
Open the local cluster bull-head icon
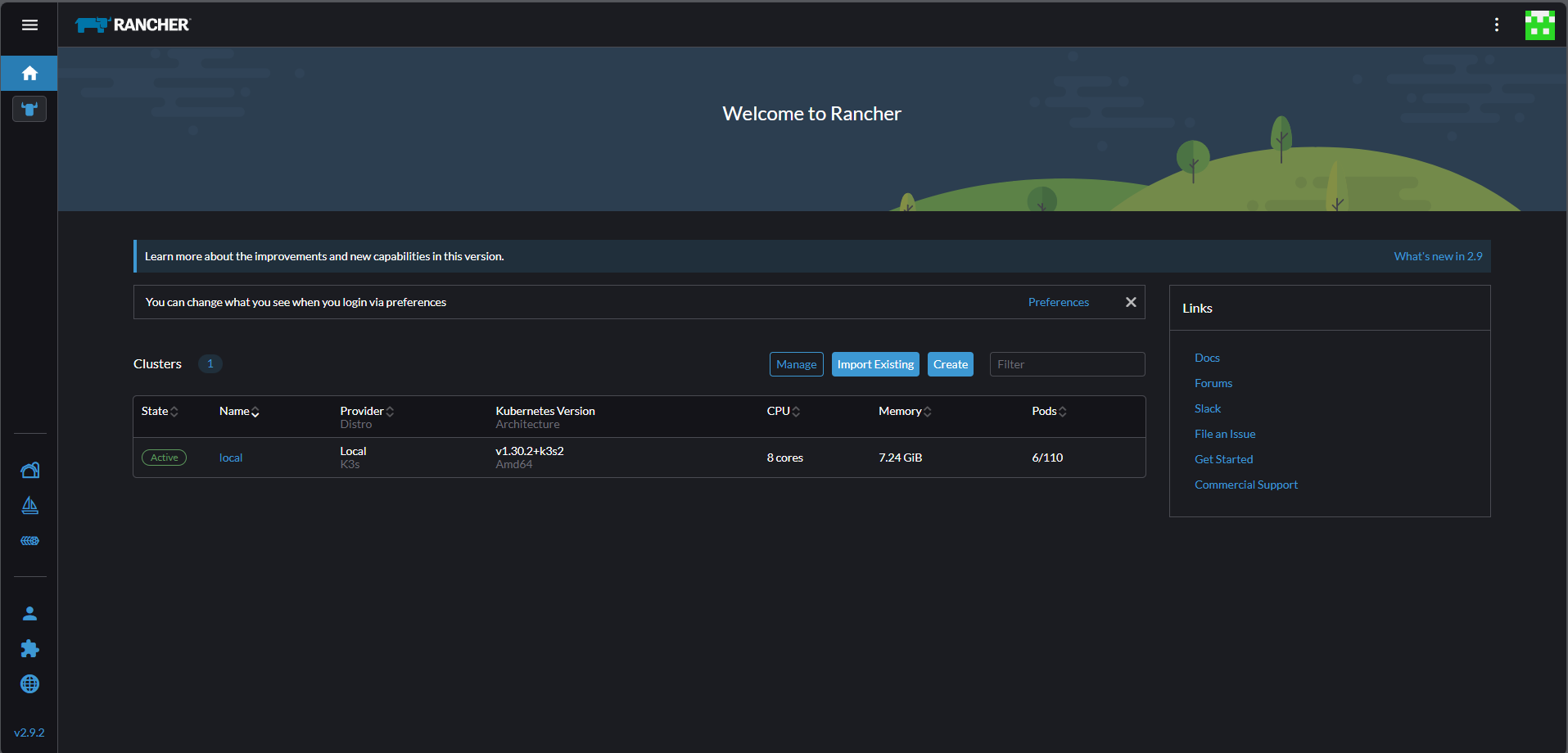tap(29, 109)
